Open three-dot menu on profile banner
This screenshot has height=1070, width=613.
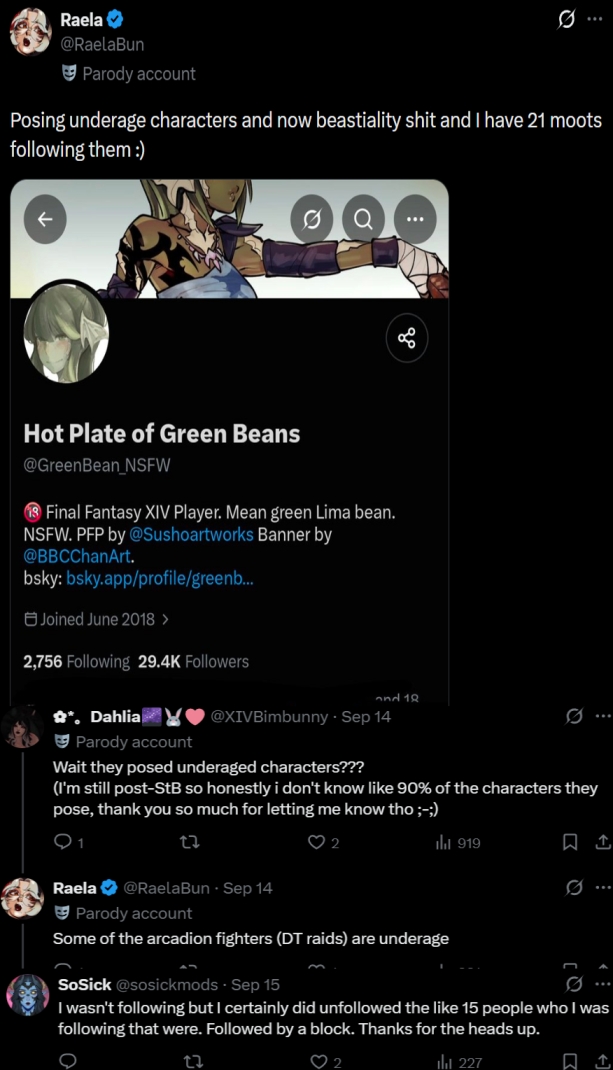[415, 218]
